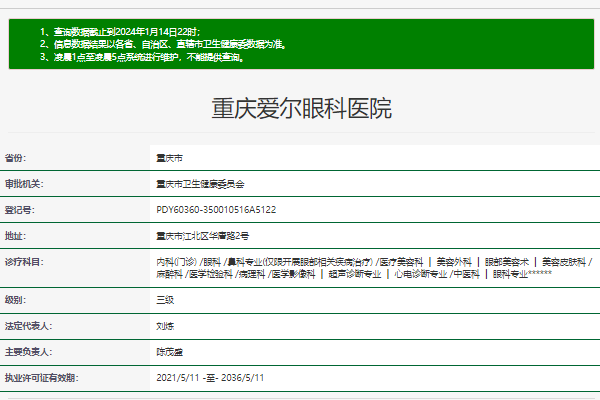
Task: Click the level value 三级
Action: [165, 300]
